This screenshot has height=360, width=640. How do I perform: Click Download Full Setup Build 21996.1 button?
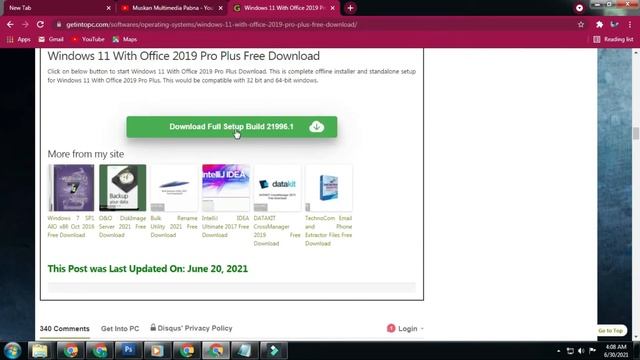tap(232, 127)
